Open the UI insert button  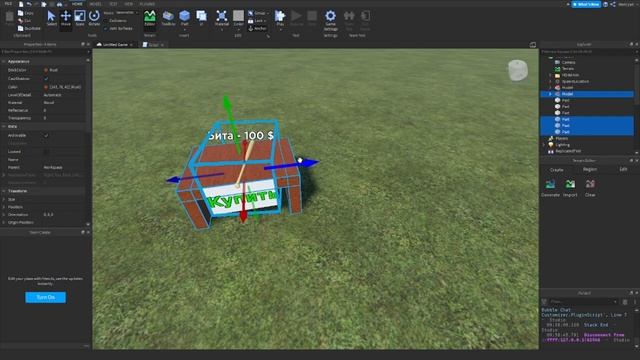pos(201,18)
